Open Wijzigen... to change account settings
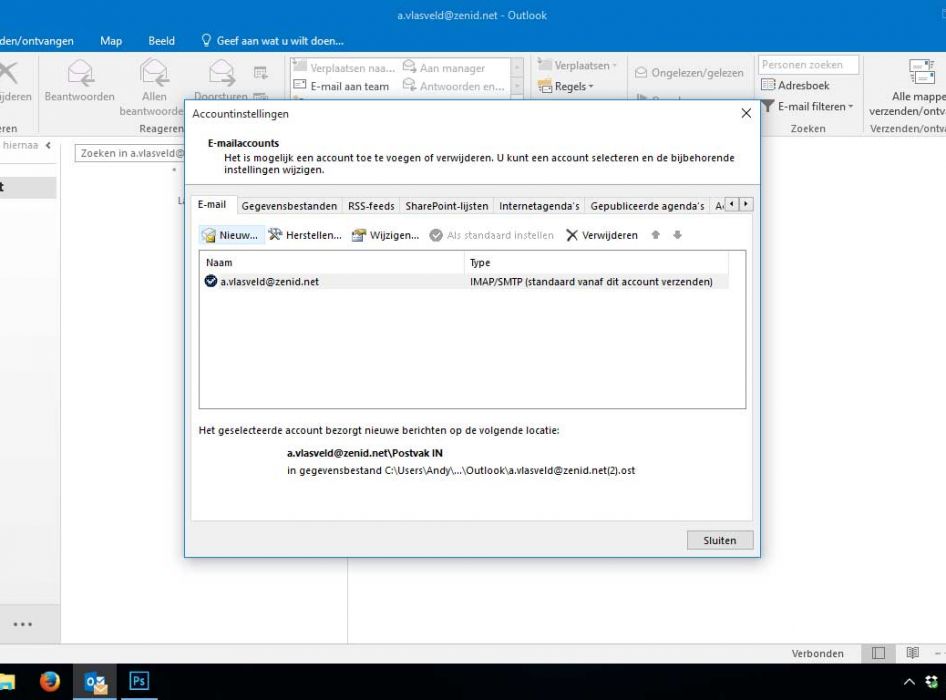Image resolution: width=946 pixels, height=700 pixels. (386, 235)
